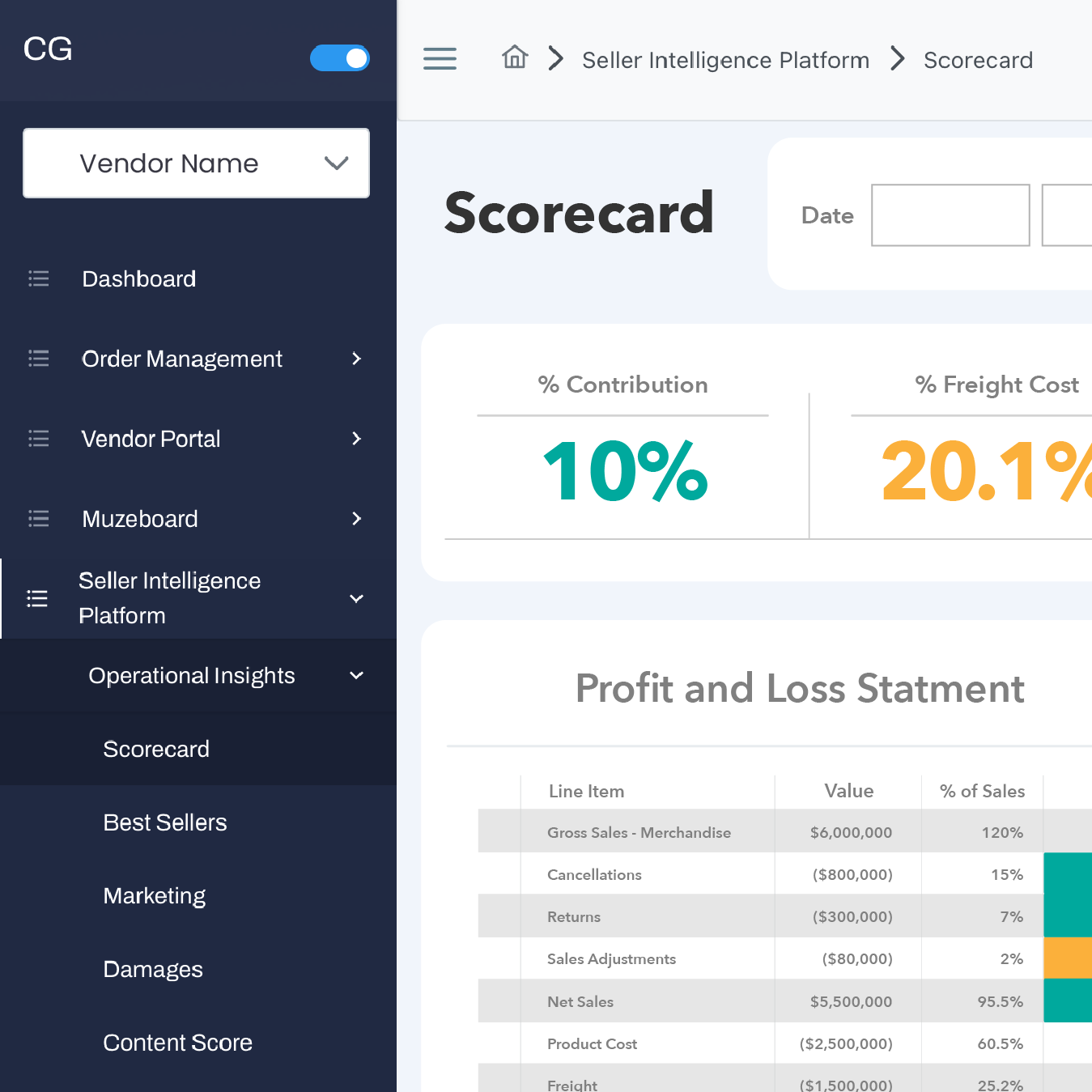The width and height of the screenshot is (1092, 1092).
Task: Select Seller Intelligence Platform in sidebar
Action: click(169, 598)
